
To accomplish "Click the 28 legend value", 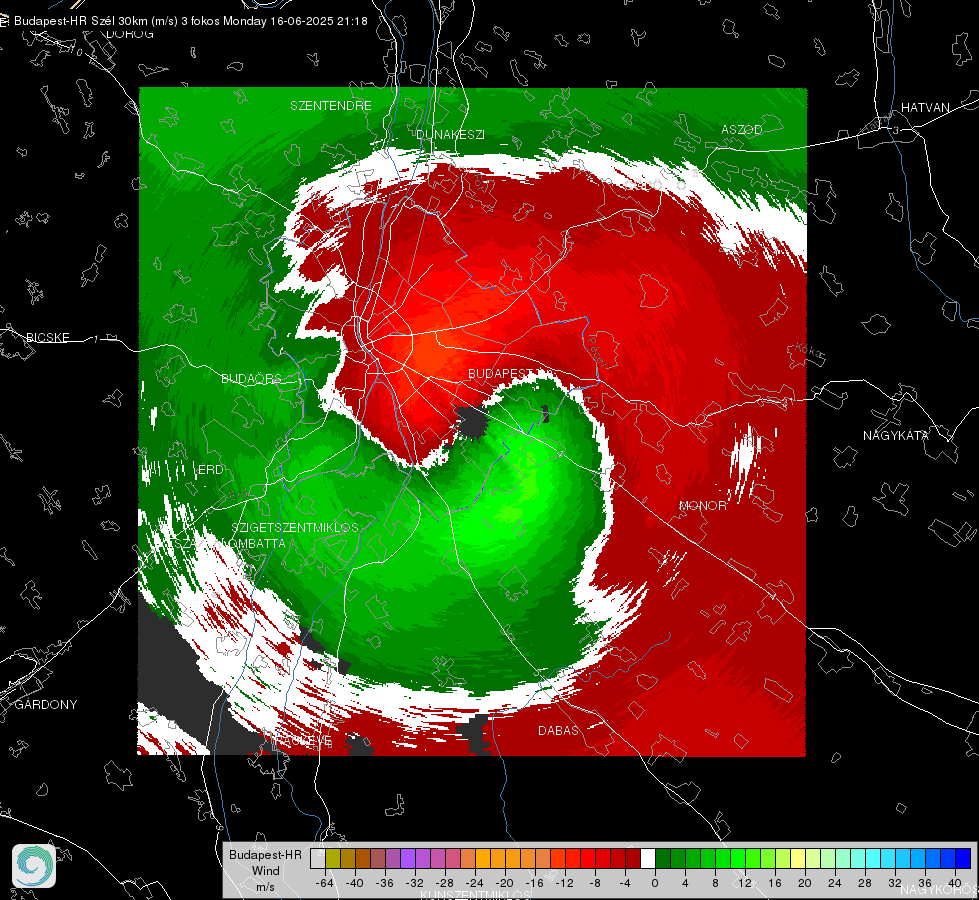I will [x=865, y=883].
